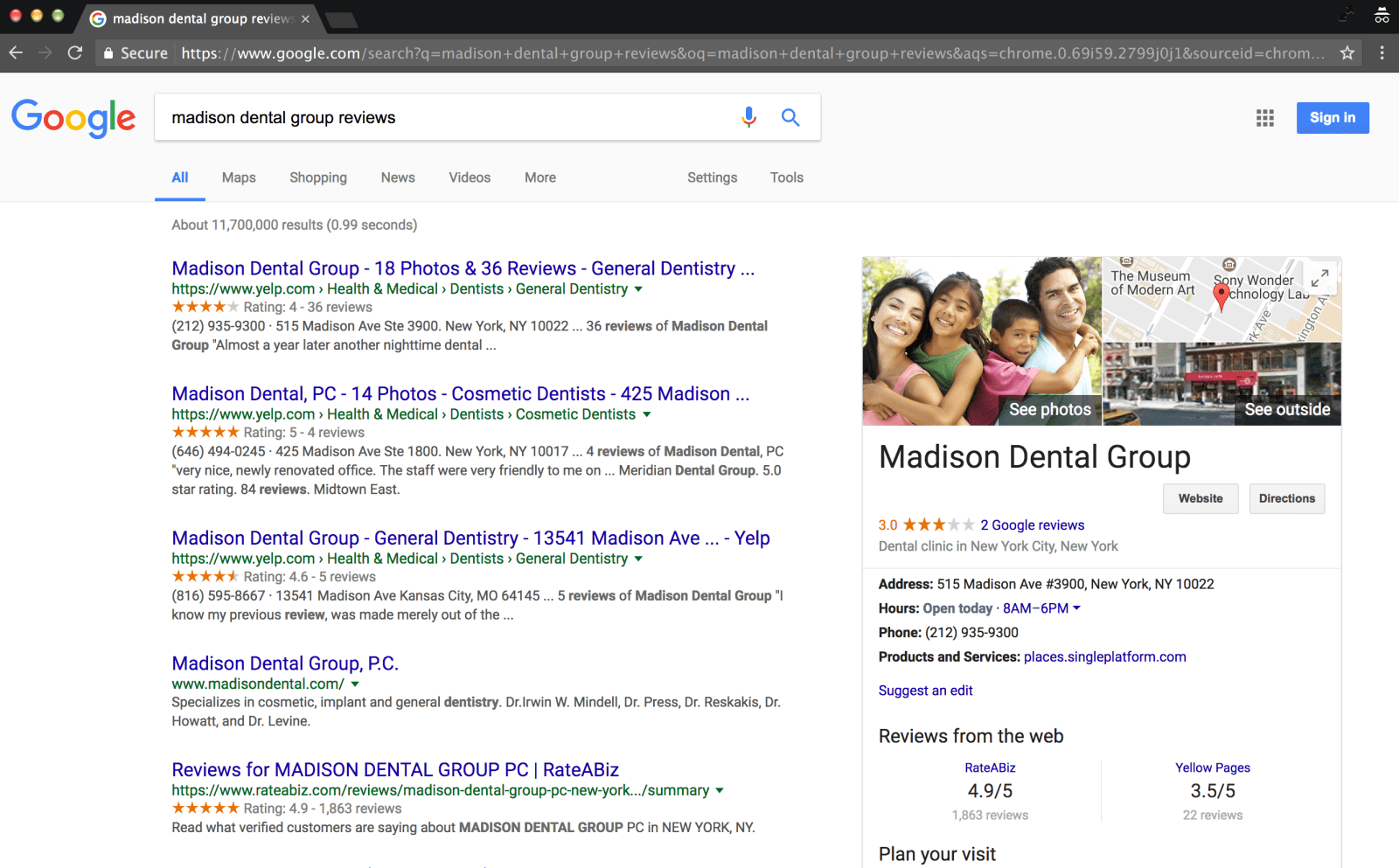The image size is (1399, 868).
Task: Reload the page with the refresh icon
Action: tap(75, 53)
